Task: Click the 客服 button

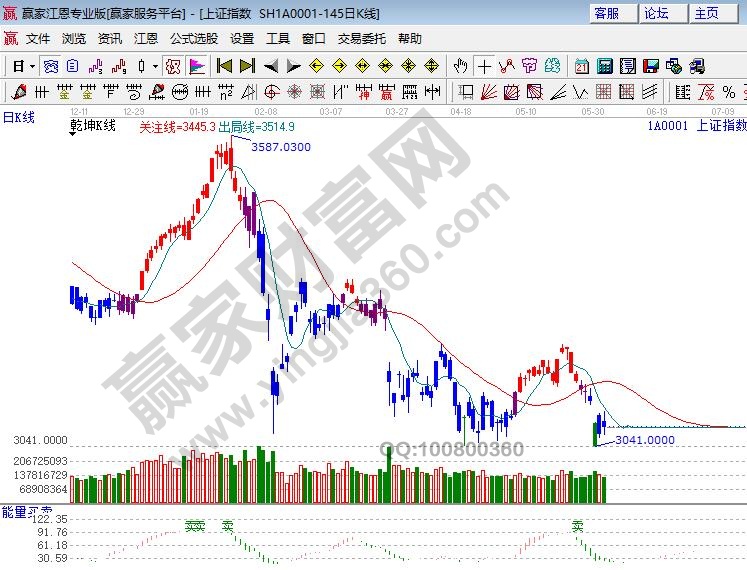Action: point(607,13)
